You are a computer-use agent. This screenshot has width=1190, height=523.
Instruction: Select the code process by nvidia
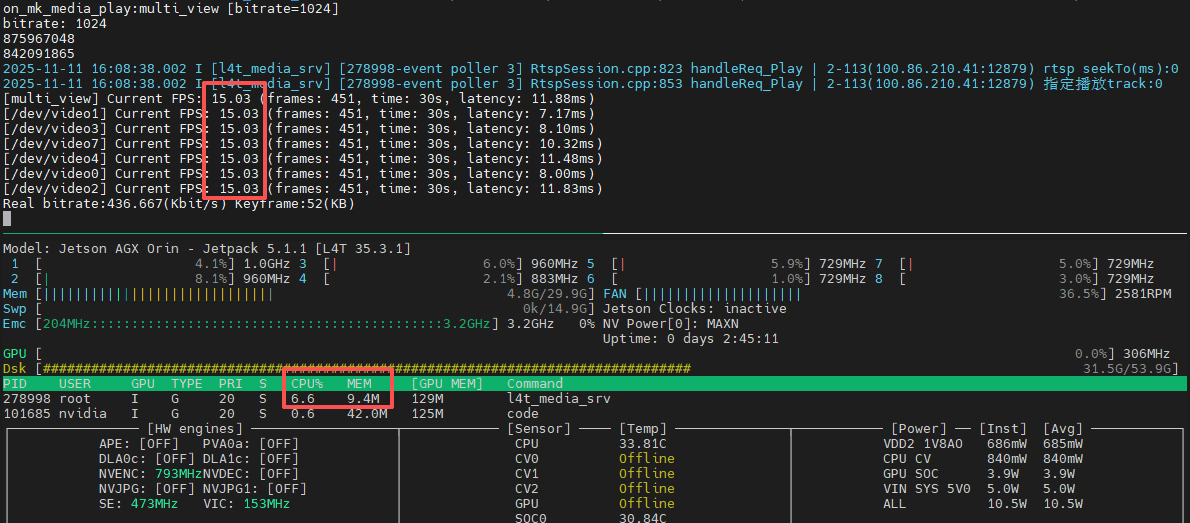point(522,413)
